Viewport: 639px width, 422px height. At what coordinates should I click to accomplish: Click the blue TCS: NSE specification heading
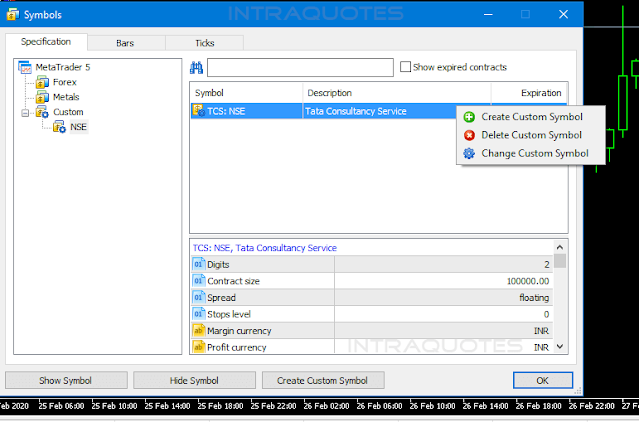tap(265, 248)
